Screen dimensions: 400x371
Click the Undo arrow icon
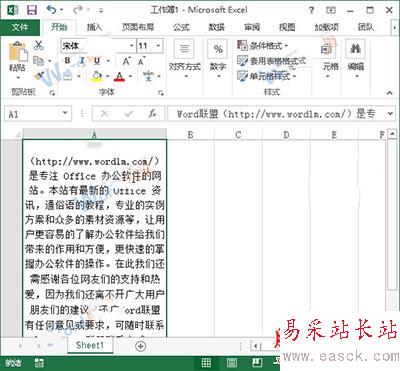point(52,10)
